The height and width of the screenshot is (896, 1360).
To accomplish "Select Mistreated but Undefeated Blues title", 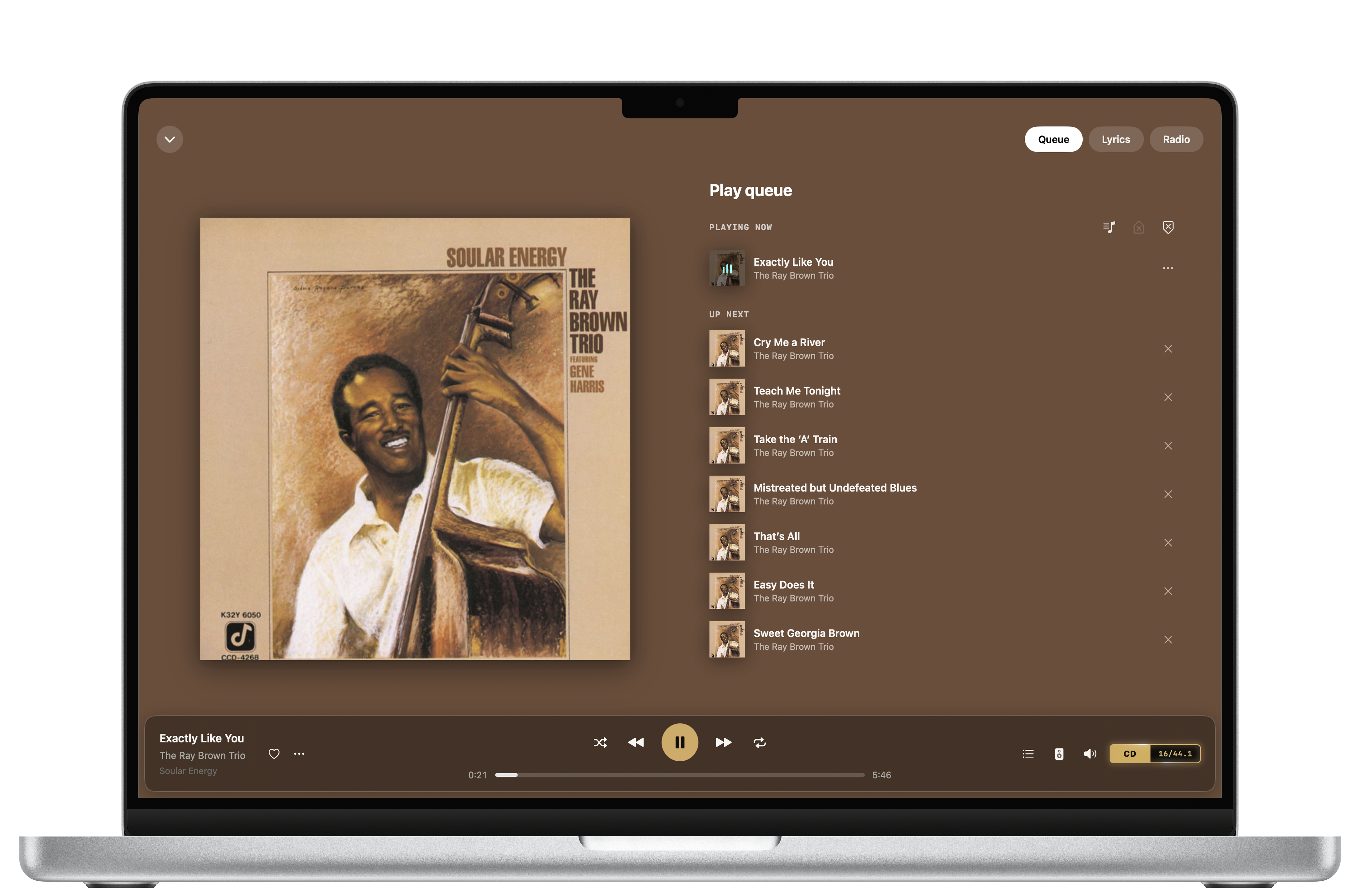I will click(x=835, y=488).
